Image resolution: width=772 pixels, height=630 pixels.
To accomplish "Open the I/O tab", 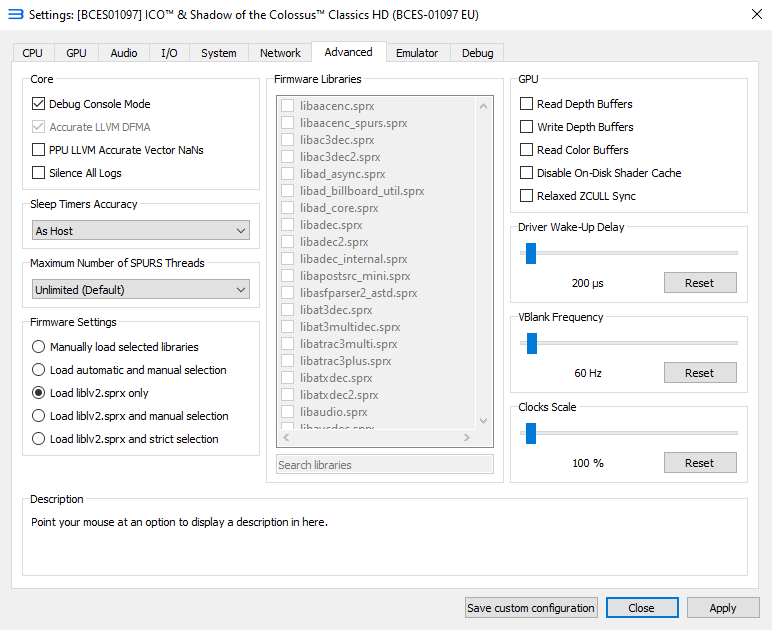I will pyautogui.click(x=169, y=53).
